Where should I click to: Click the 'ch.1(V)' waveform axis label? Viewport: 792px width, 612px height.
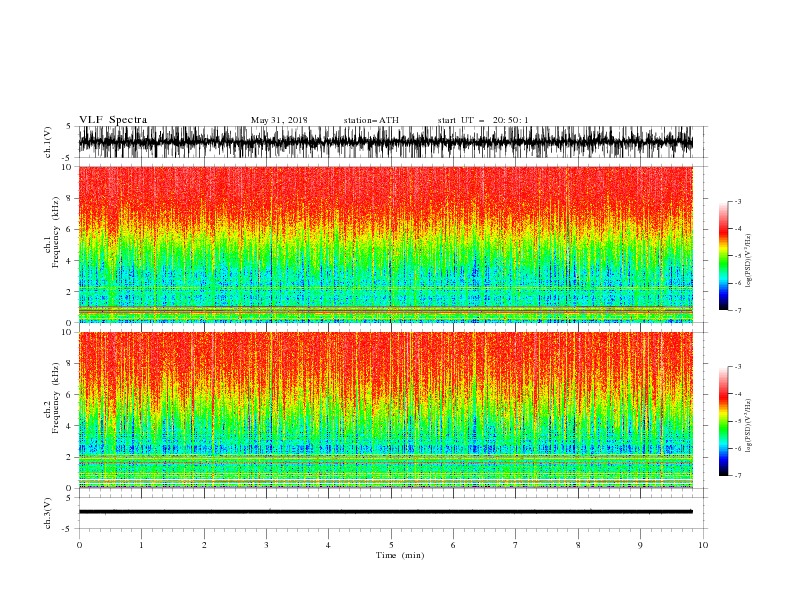coord(48,142)
